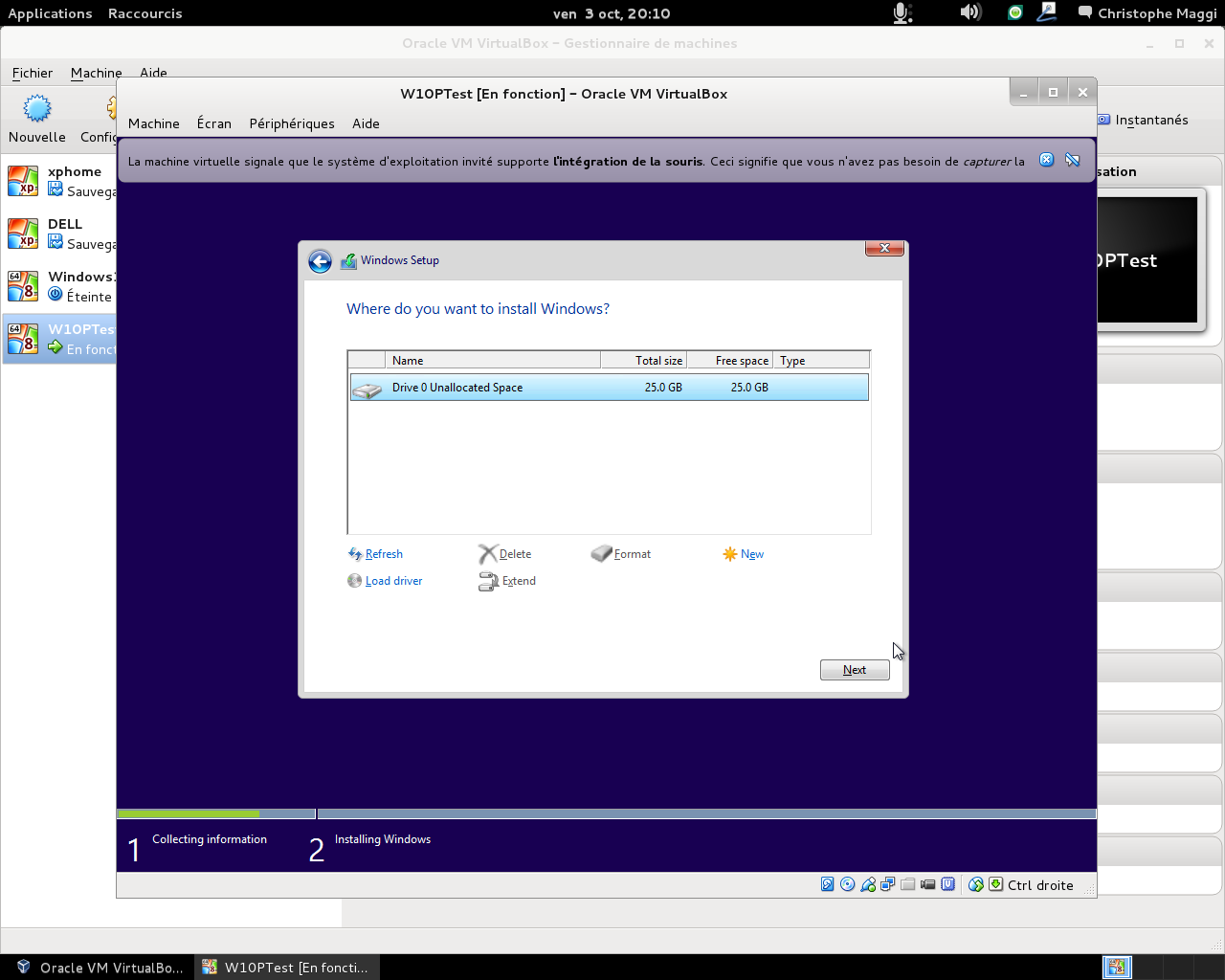Switch to Oracle VM VirtualBox taskbar window

[x=100, y=968]
